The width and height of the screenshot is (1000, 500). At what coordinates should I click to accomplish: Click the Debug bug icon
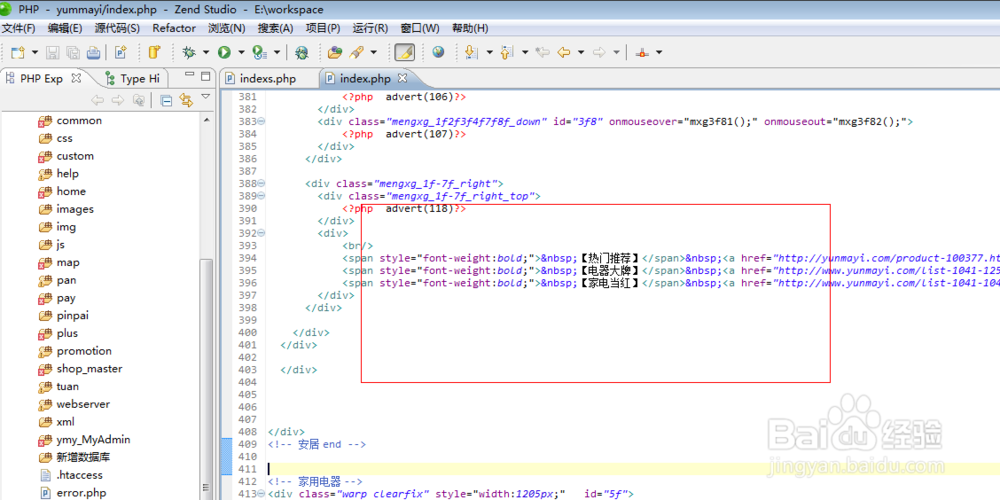coord(189,52)
